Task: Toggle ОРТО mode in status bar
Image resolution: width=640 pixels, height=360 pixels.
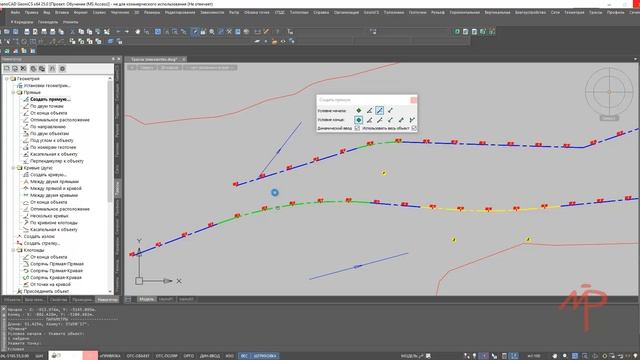Action: click(x=189, y=356)
